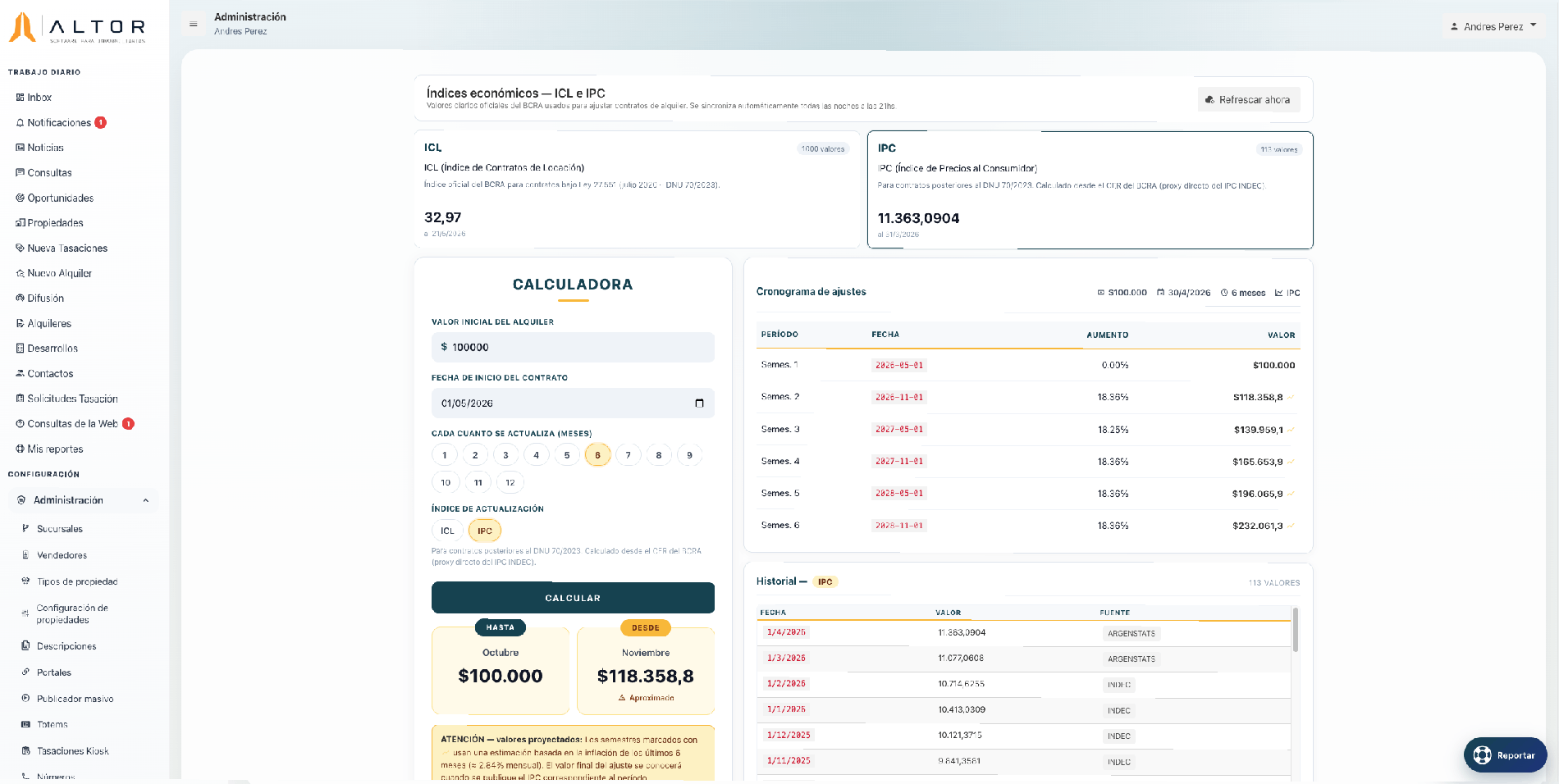Open Vendedores submenu item

coord(62,555)
